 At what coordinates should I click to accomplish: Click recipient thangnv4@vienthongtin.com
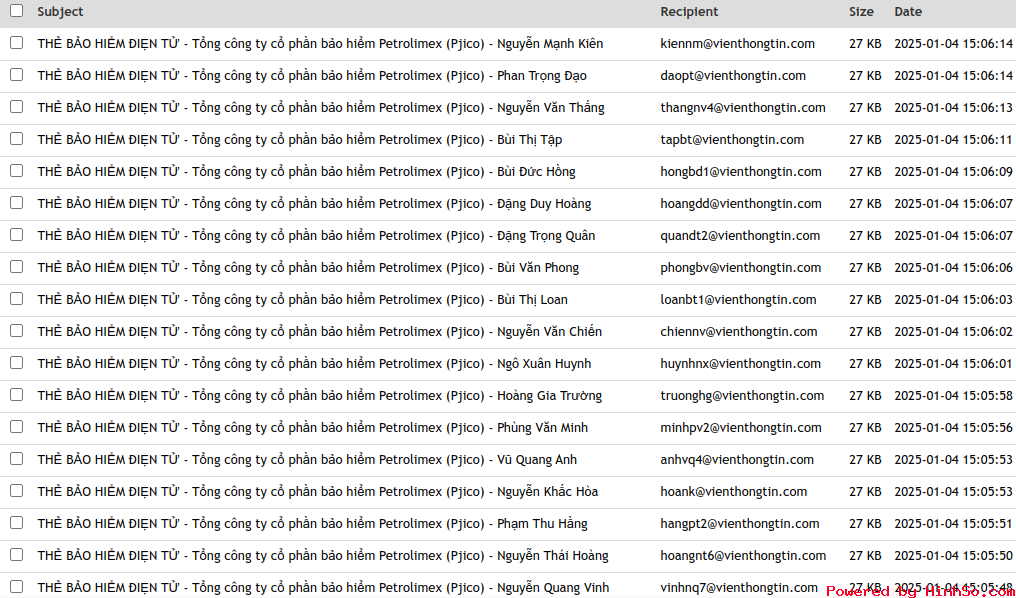[x=743, y=108]
